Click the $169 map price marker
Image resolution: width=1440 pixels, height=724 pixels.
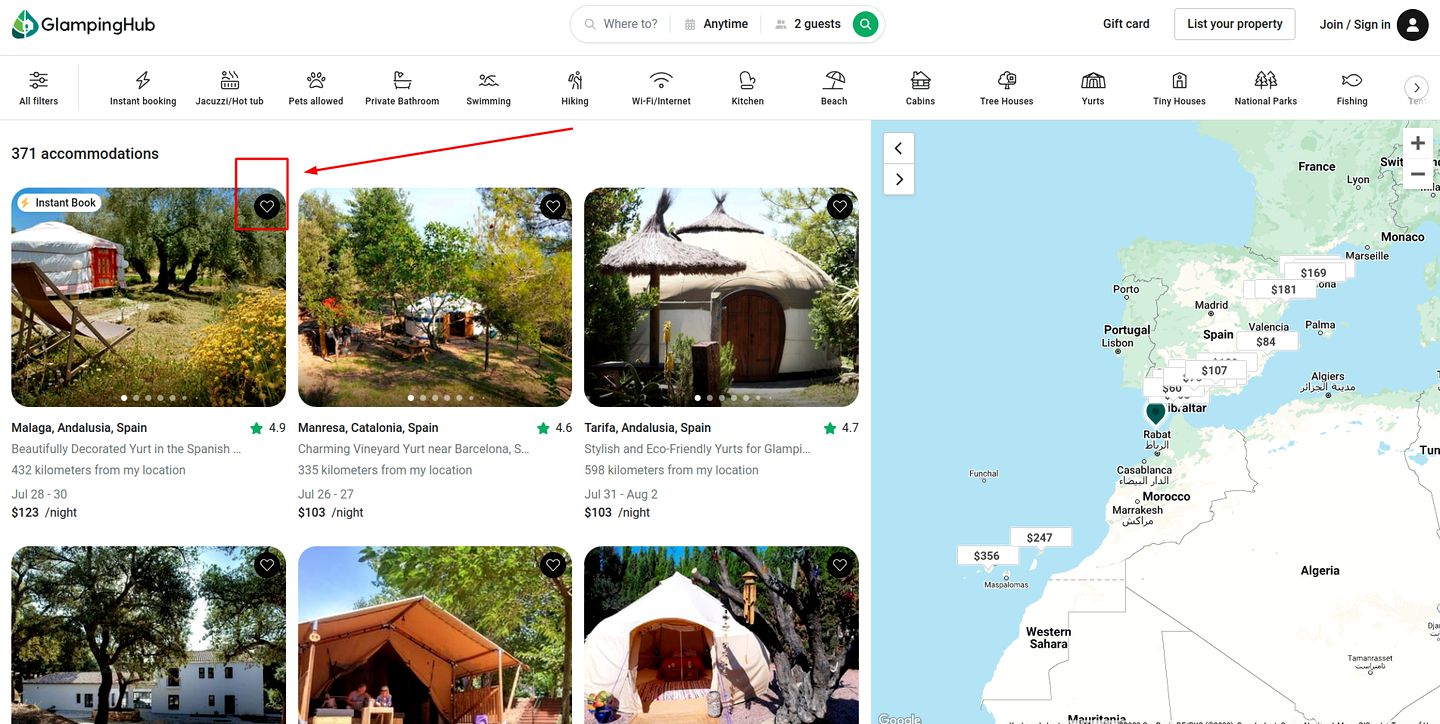1313,272
